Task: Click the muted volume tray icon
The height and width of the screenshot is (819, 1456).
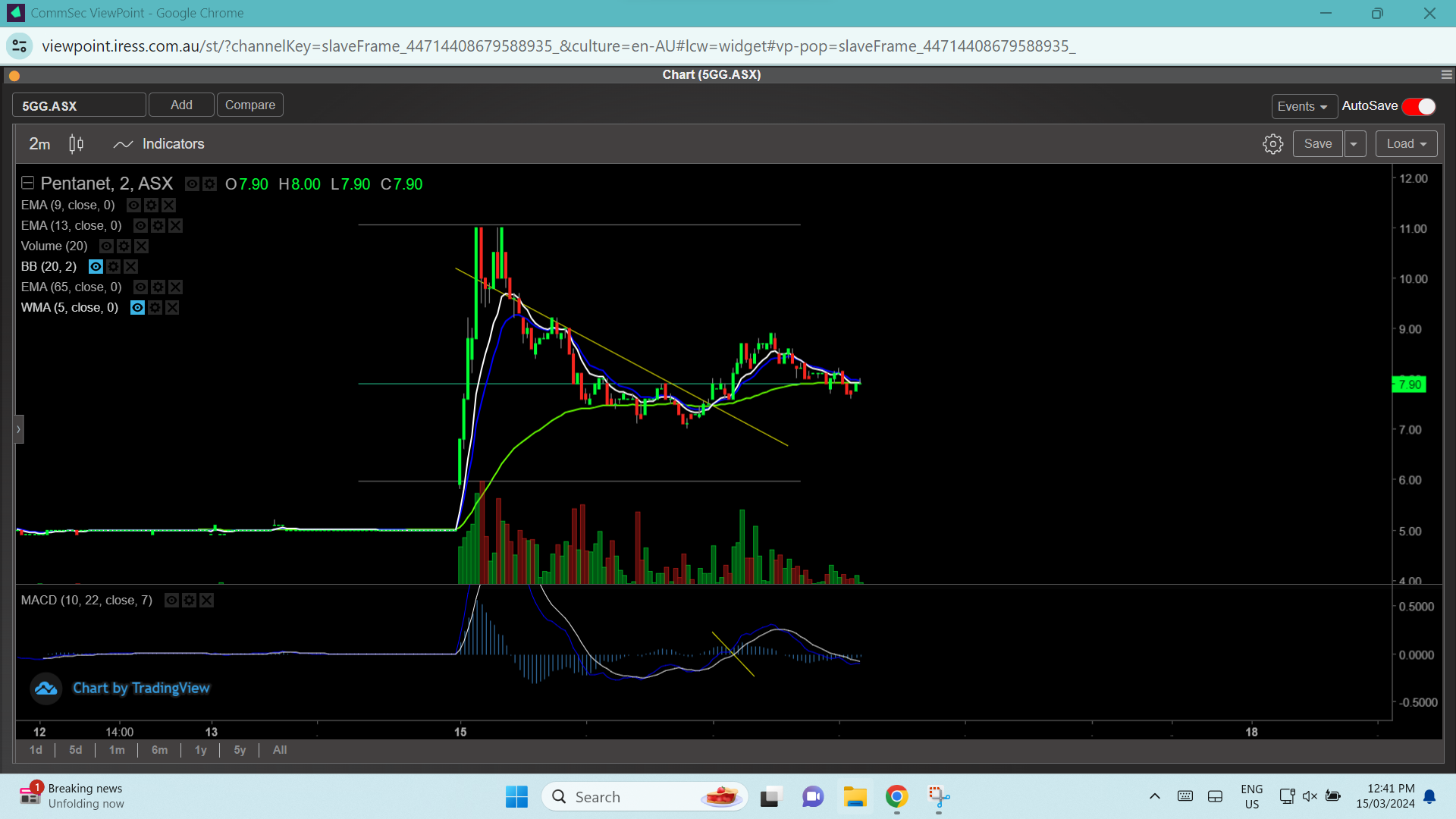Action: click(1310, 796)
